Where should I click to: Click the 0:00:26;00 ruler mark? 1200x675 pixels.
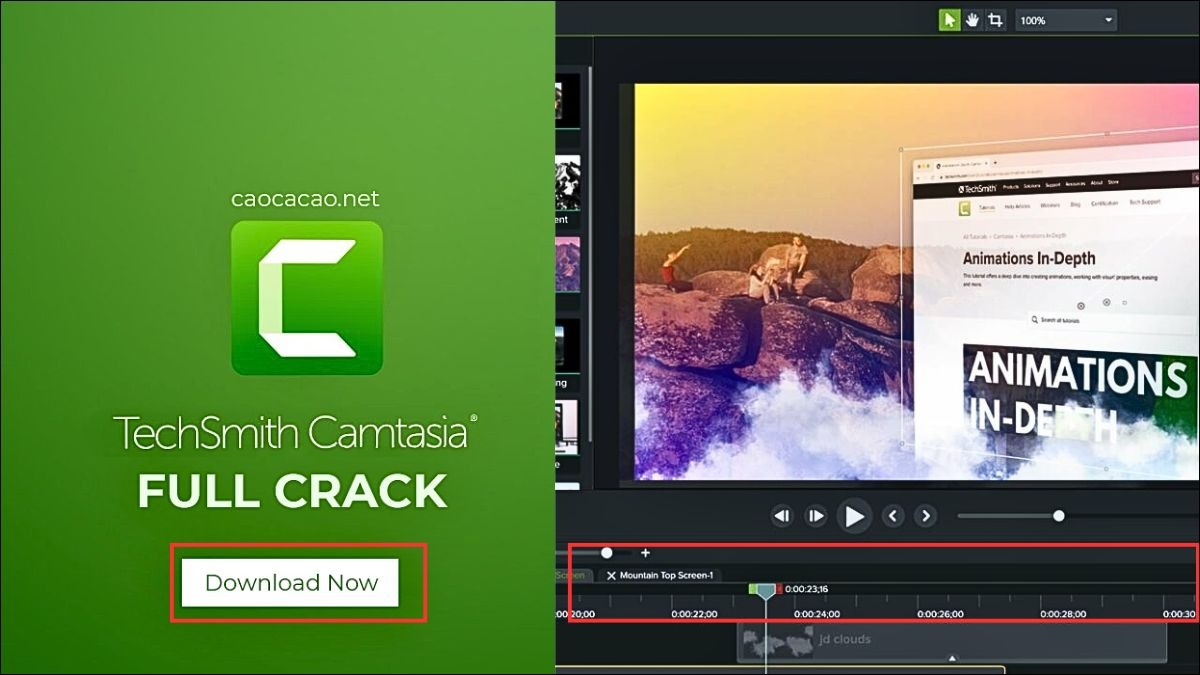pyautogui.click(x=940, y=614)
